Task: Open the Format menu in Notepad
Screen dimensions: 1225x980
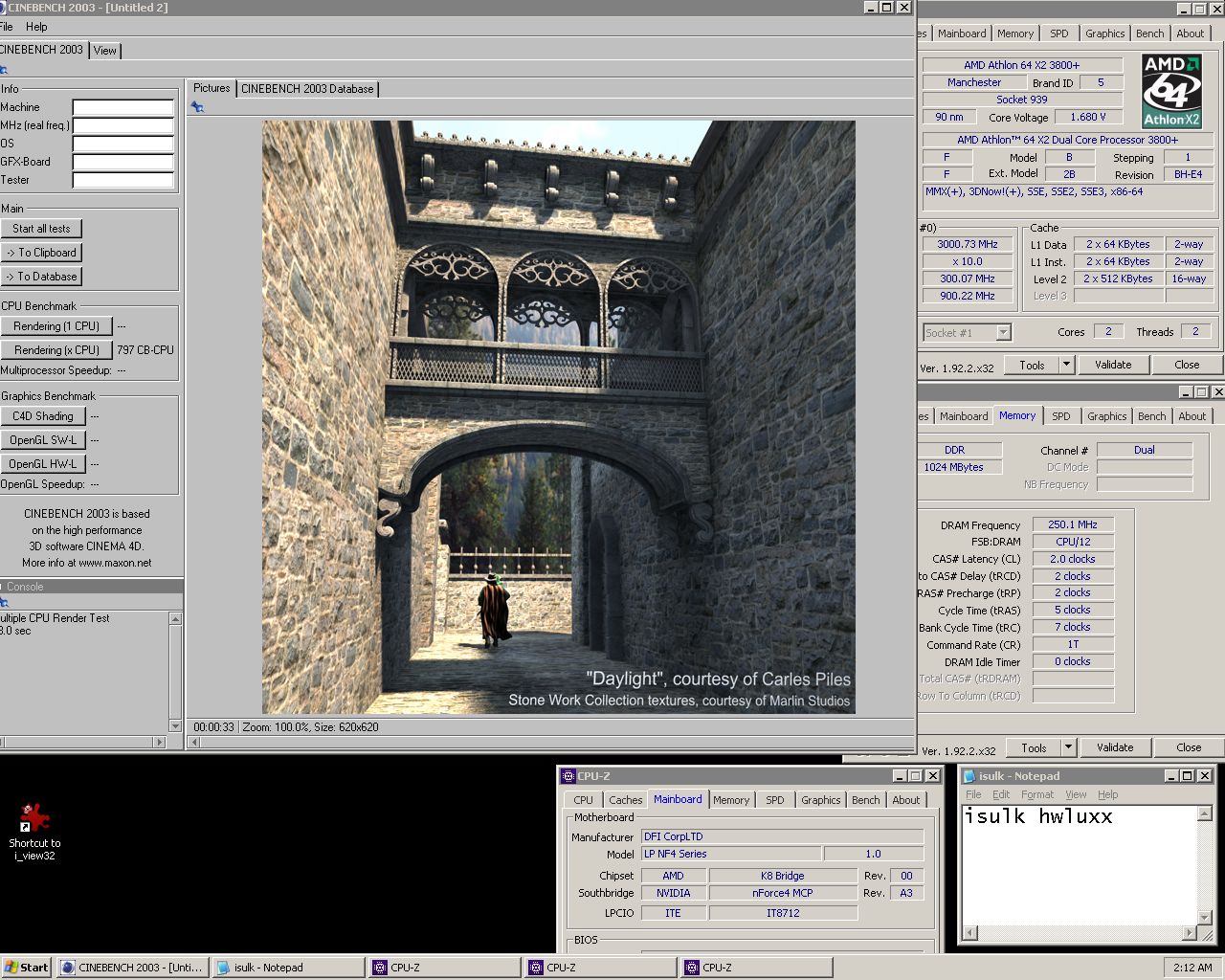Action: [1037, 794]
